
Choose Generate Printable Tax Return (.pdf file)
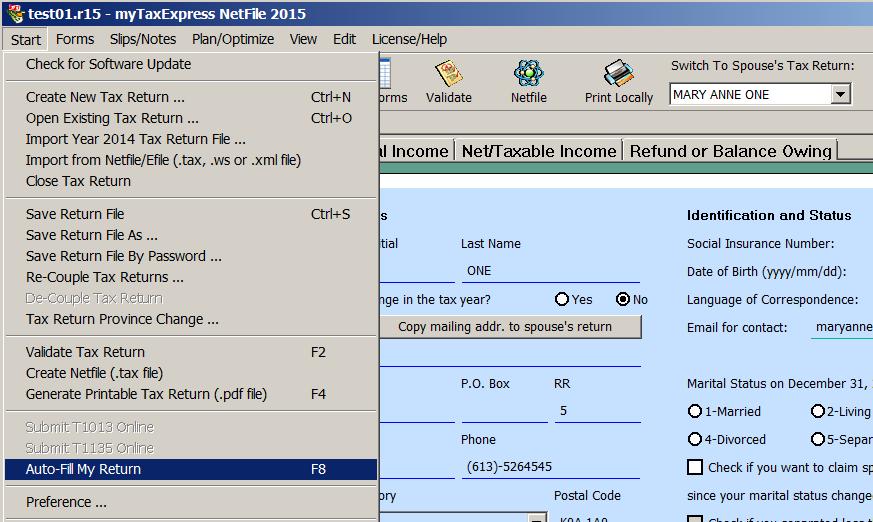click(191, 395)
